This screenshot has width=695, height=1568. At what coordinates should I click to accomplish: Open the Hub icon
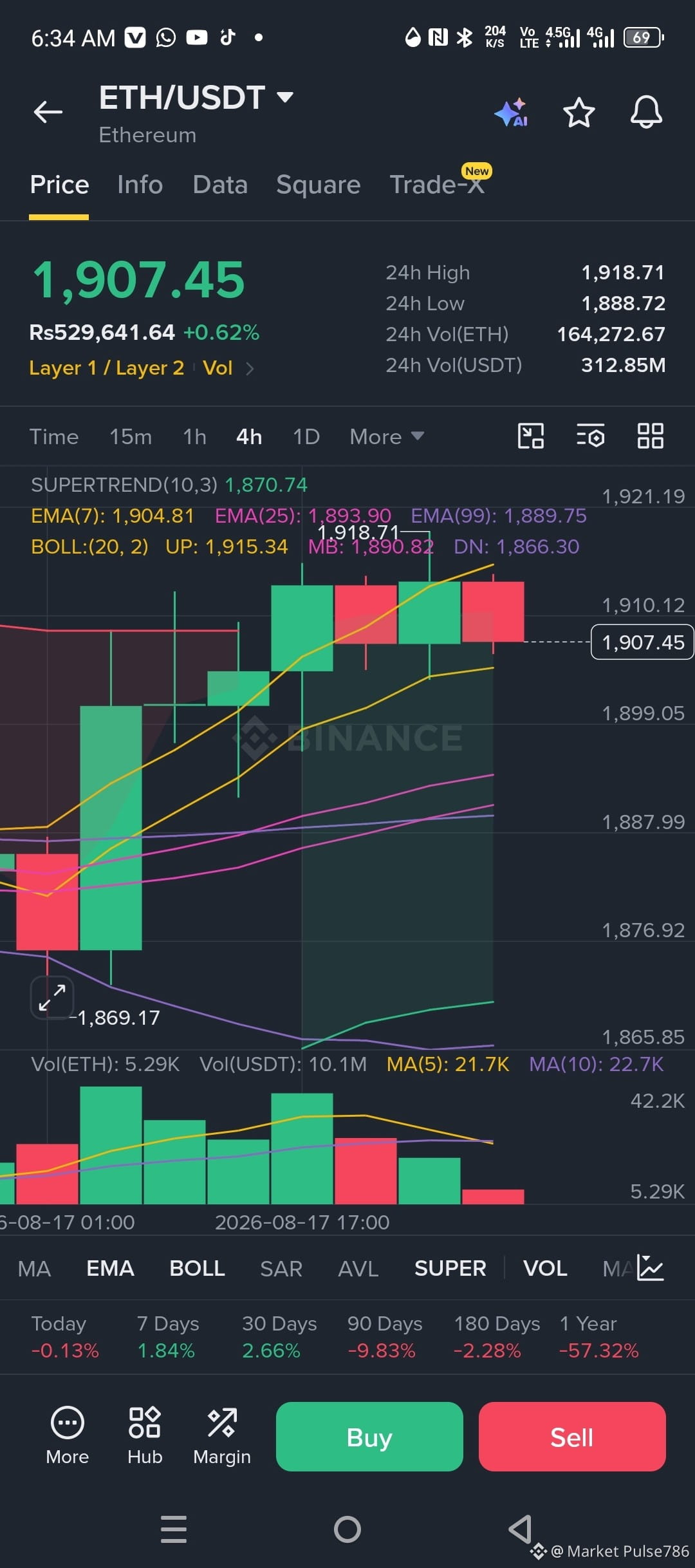pyautogui.click(x=145, y=1423)
